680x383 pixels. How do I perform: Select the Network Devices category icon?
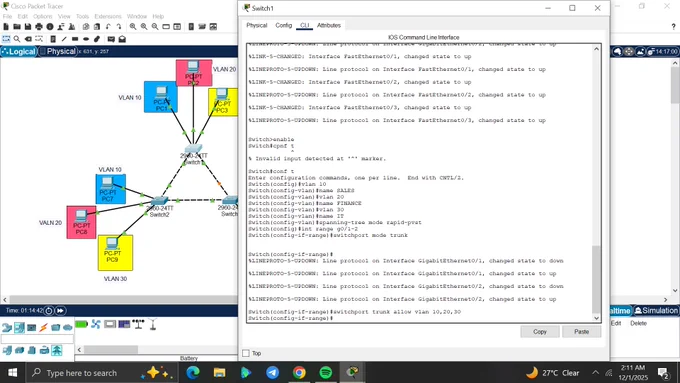(7, 327)
